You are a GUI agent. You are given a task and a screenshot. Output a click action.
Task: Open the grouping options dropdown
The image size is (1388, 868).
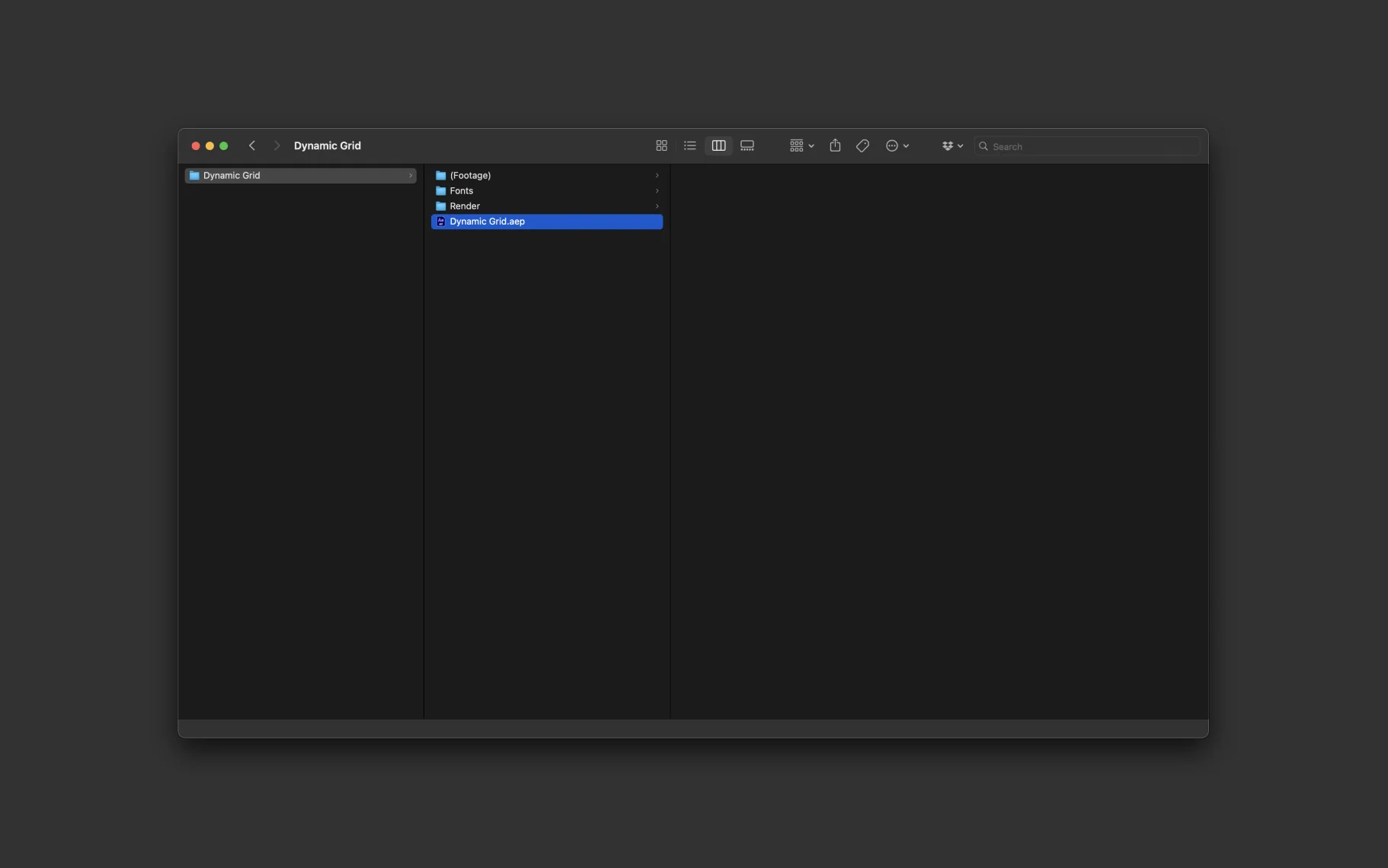click(x=801, y=145)
